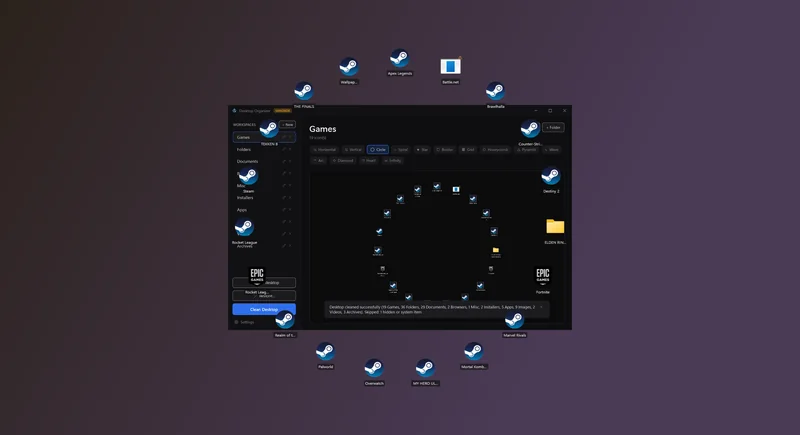Screen dimensions: 800x435
Task: Choose the Horizontal layout option
Action: point(325,149)
